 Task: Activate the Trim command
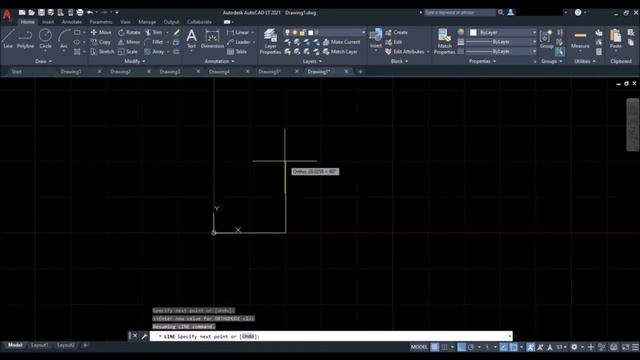pyautogui.click(x=153, y=32)
